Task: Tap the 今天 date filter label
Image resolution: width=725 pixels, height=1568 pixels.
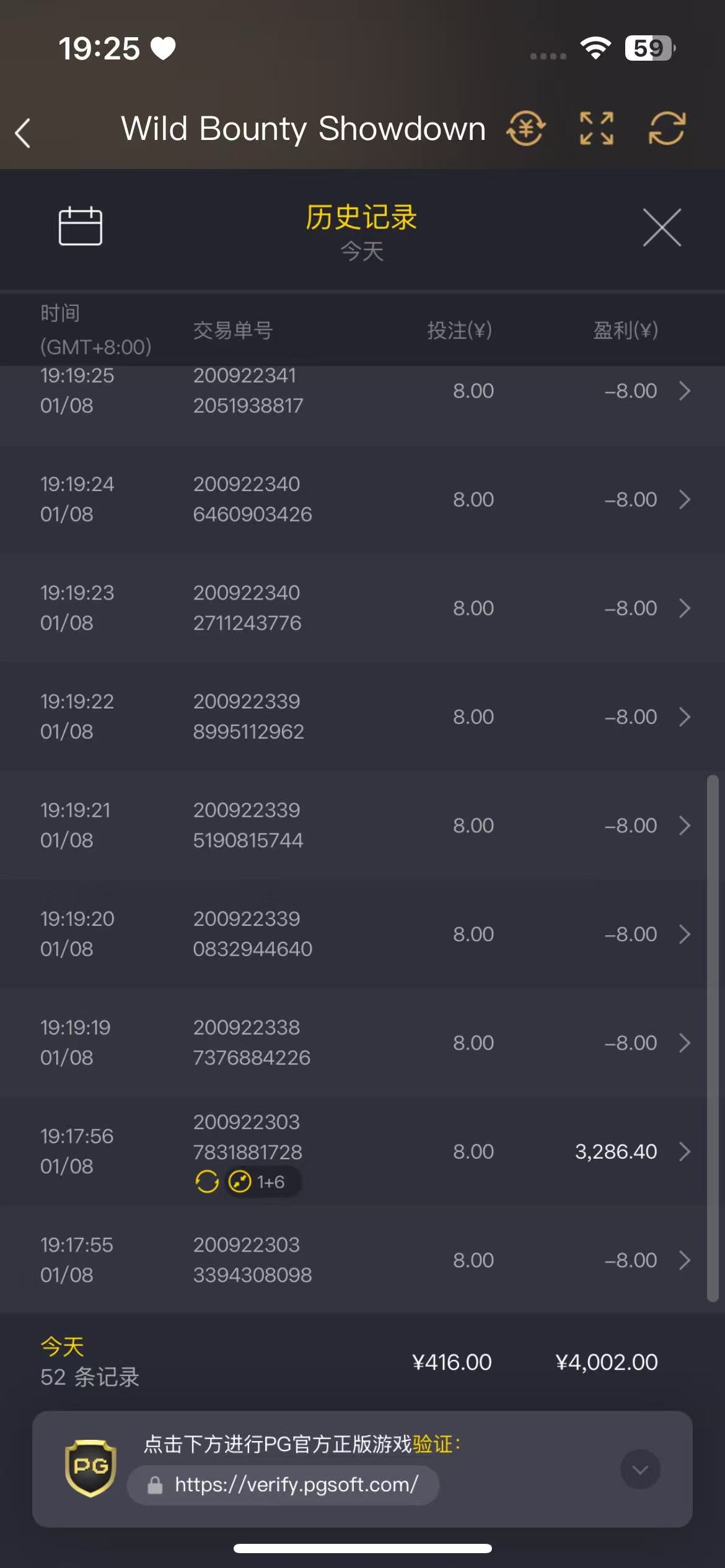Action: click(362, 251)
